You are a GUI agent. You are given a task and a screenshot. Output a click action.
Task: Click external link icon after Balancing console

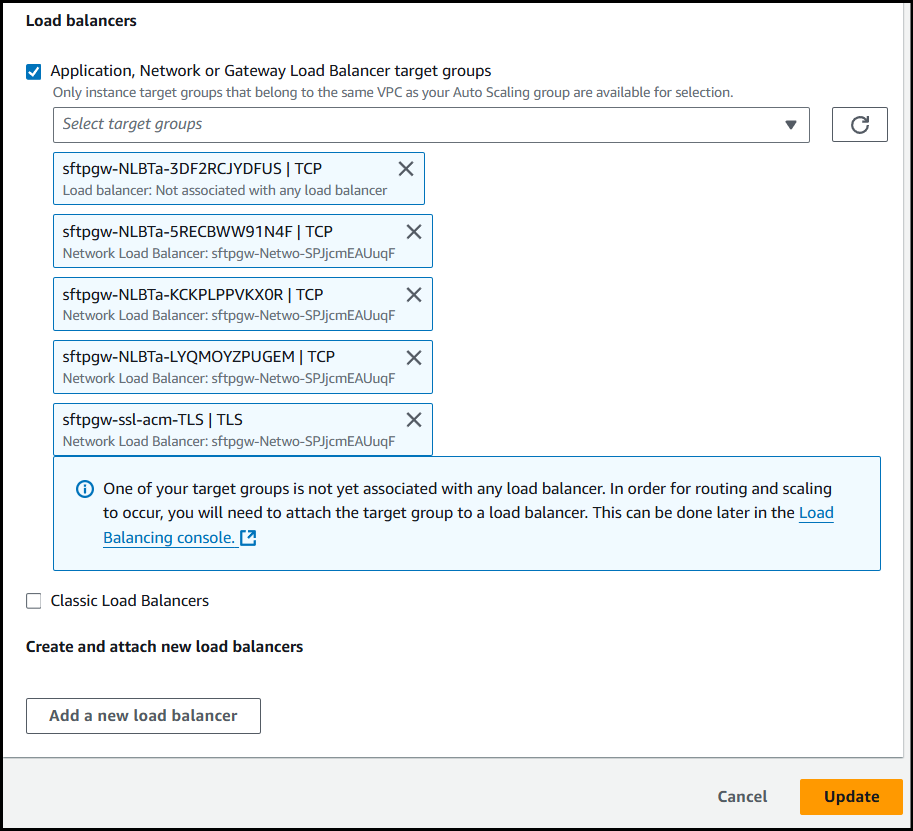pos(248,538)
